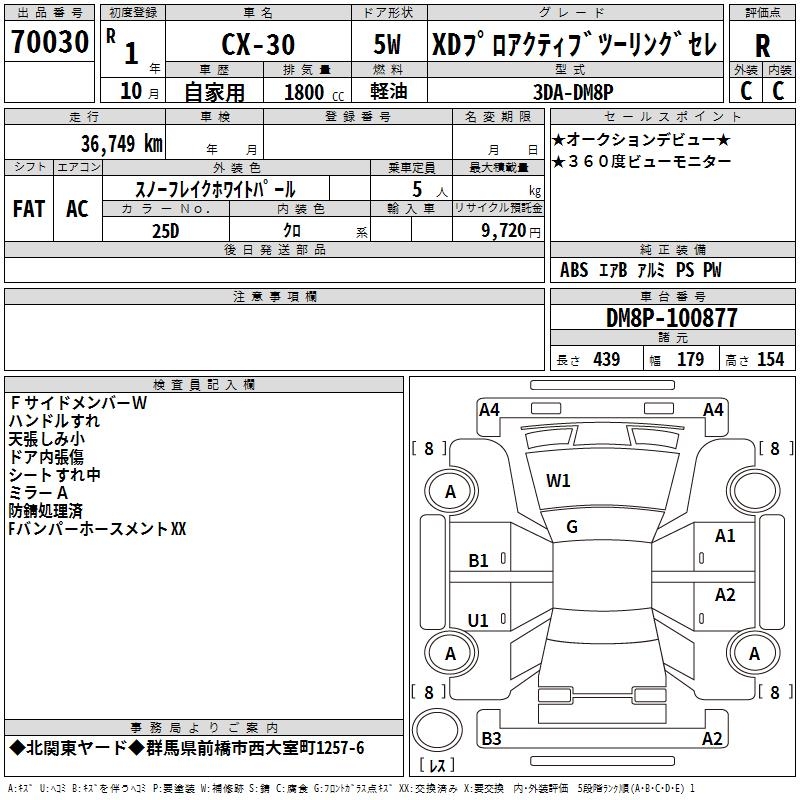Click the 検査員記入欄 section header

[204, 385]
